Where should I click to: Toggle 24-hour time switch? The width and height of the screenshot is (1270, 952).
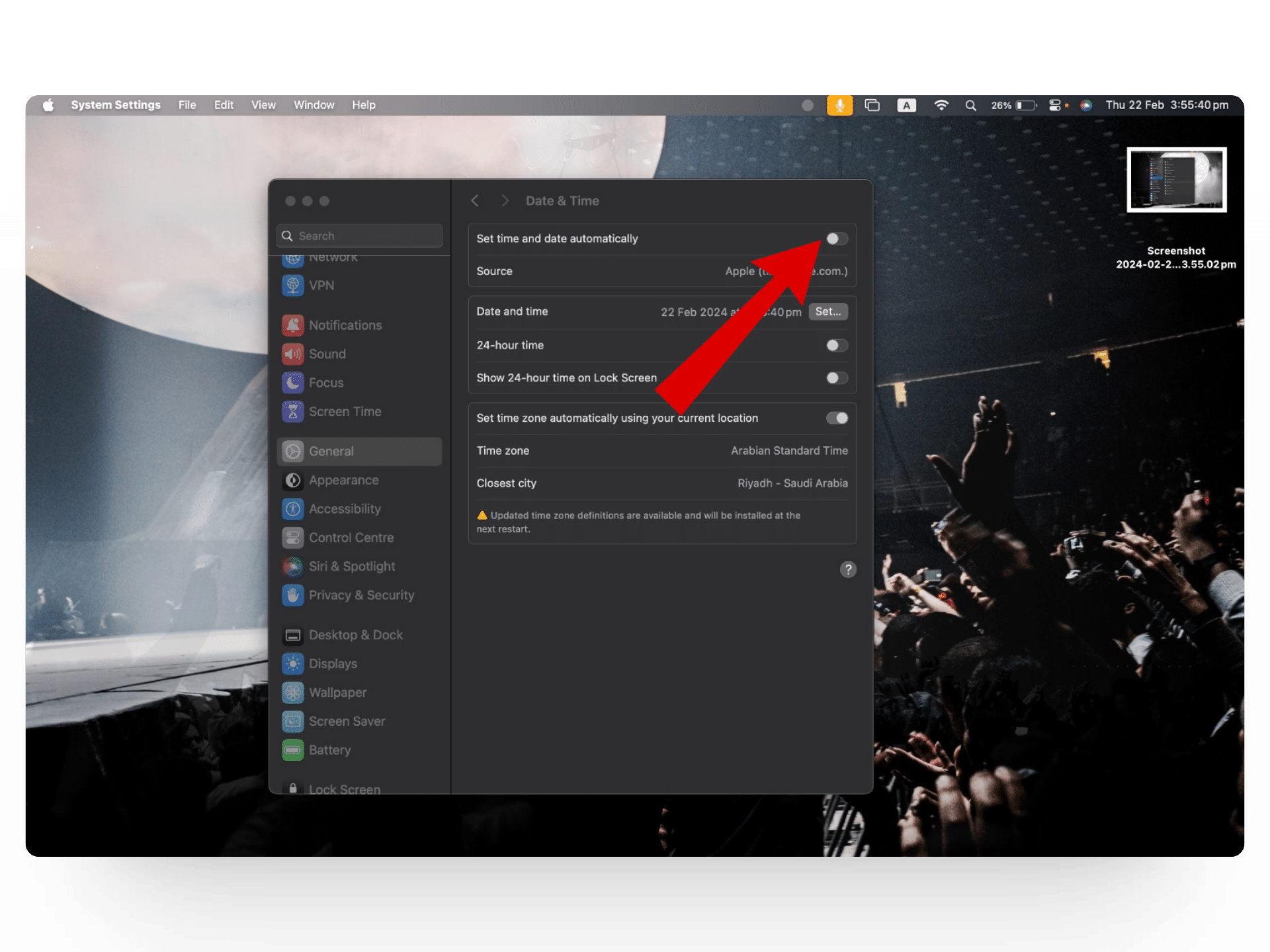click(x=836, y=345)
